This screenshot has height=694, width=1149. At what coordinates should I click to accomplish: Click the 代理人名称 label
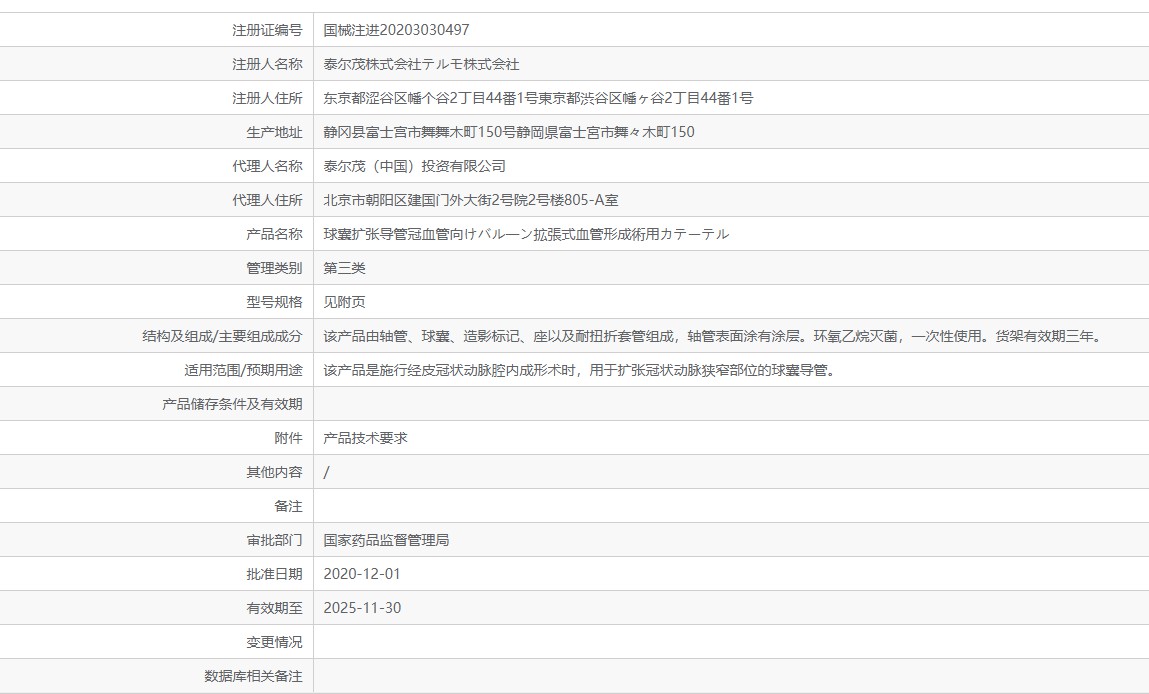267,166
